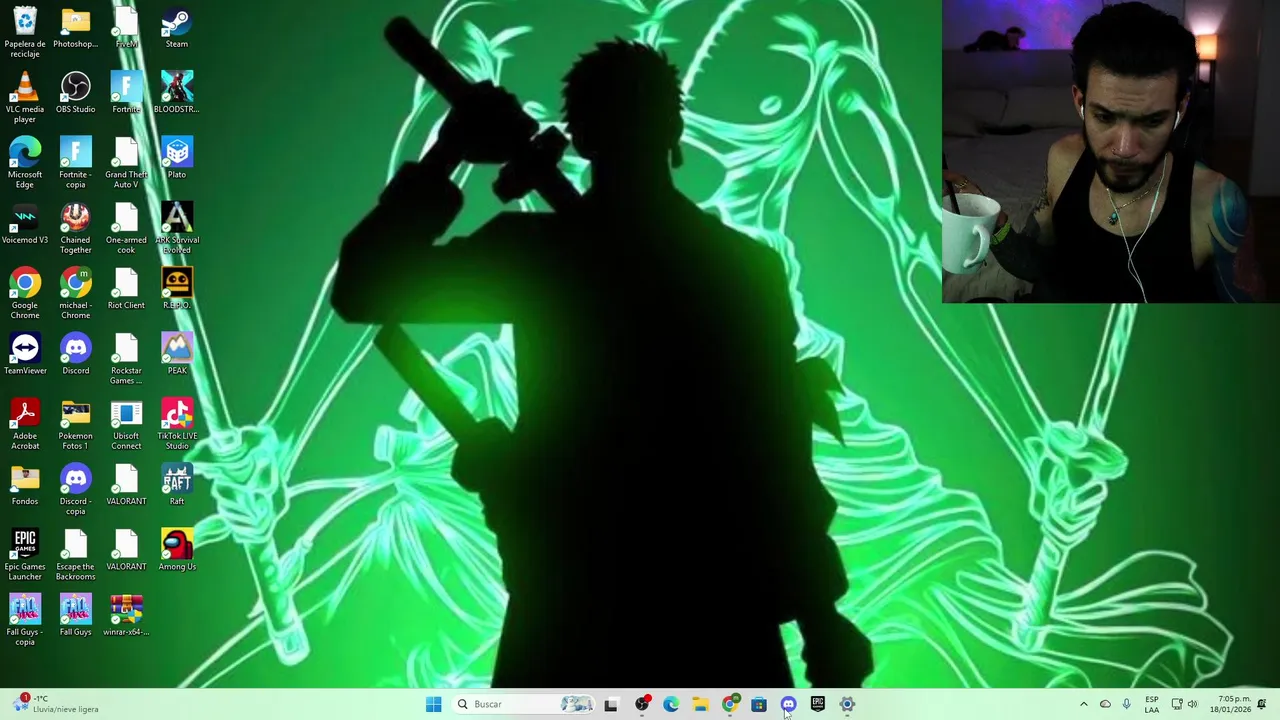Open Microsoft Edge desktop shortcut
The height and width of the screenshot is (720, 1280).
(25, 163)
